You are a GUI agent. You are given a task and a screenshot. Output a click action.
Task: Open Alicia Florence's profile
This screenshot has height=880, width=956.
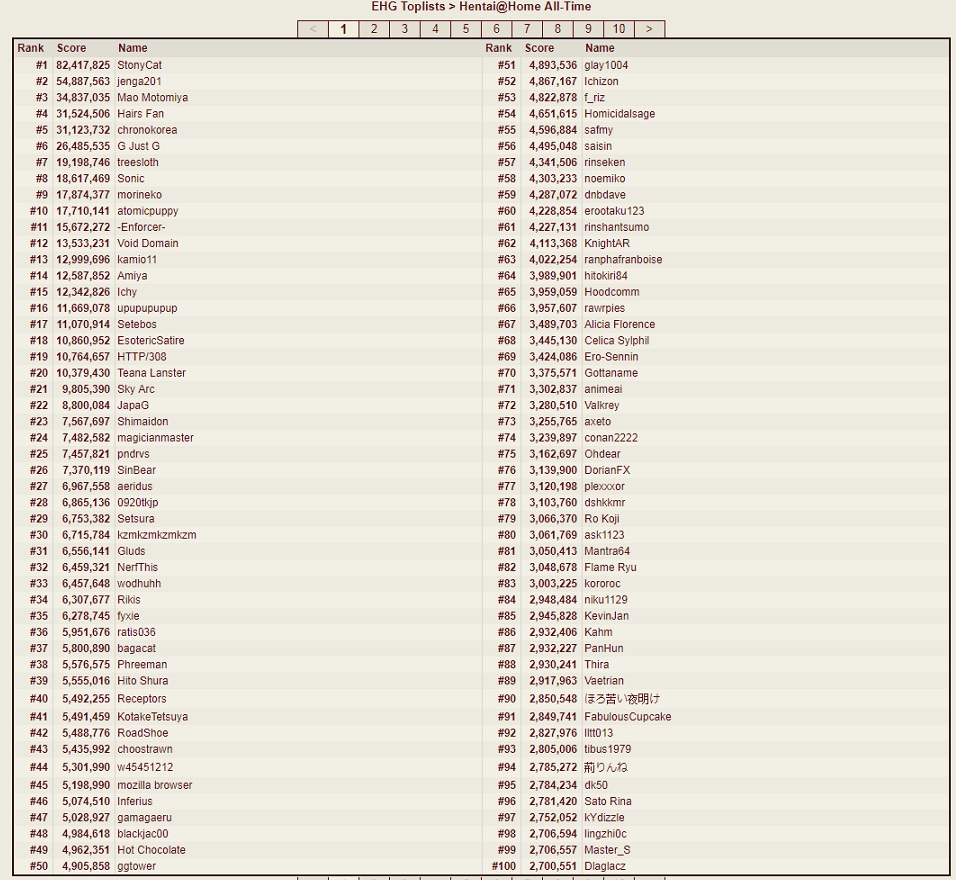(619, 324)
